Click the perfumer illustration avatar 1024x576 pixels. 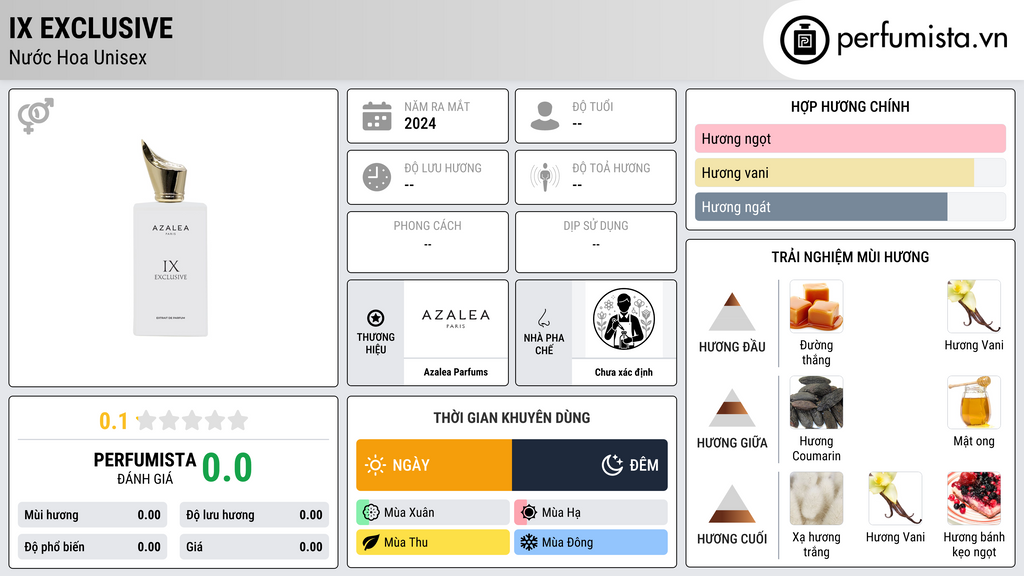[x=624, y=319]
